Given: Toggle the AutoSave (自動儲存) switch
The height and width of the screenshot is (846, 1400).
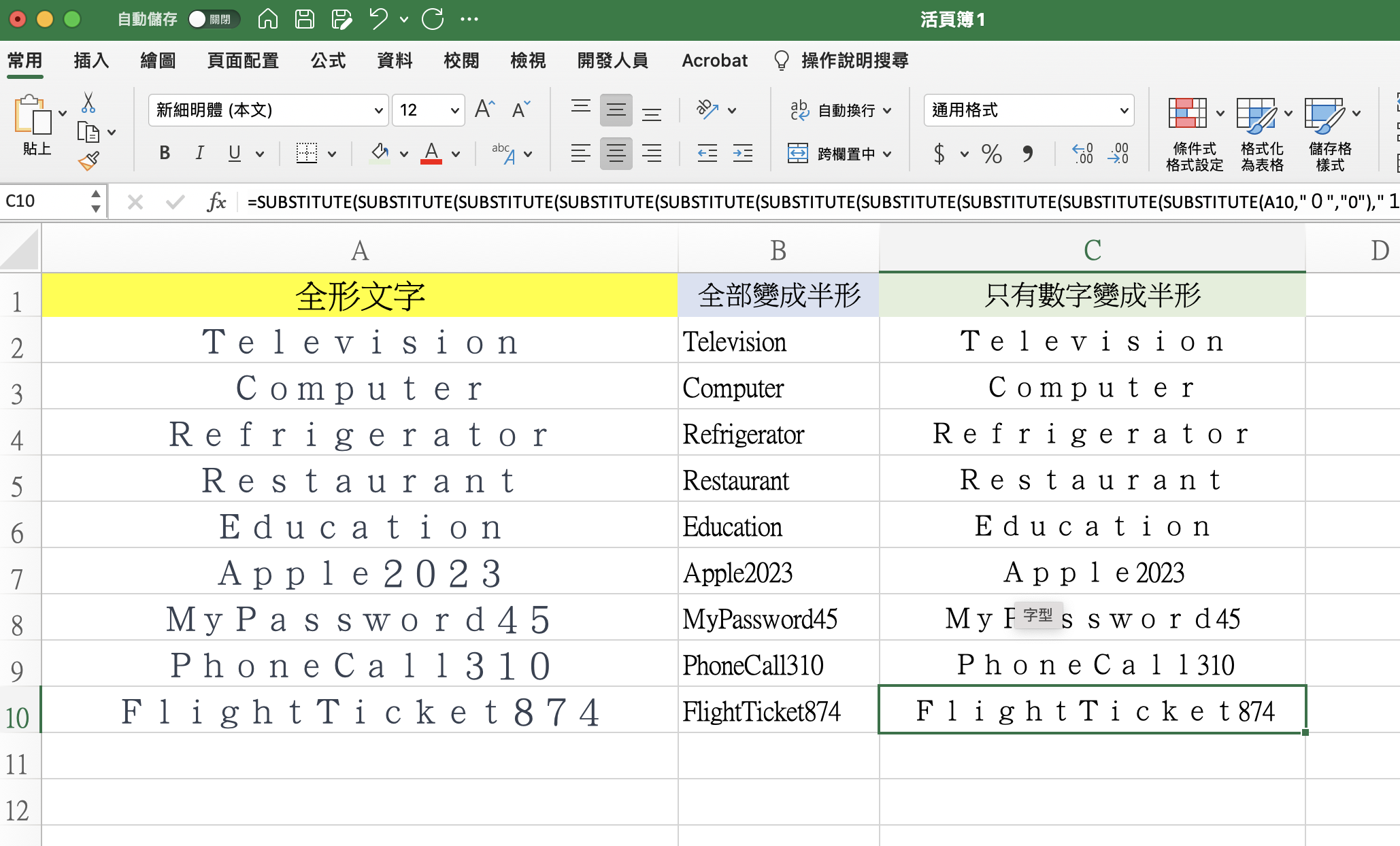Looking at the screenshot, I should [212, 19].
